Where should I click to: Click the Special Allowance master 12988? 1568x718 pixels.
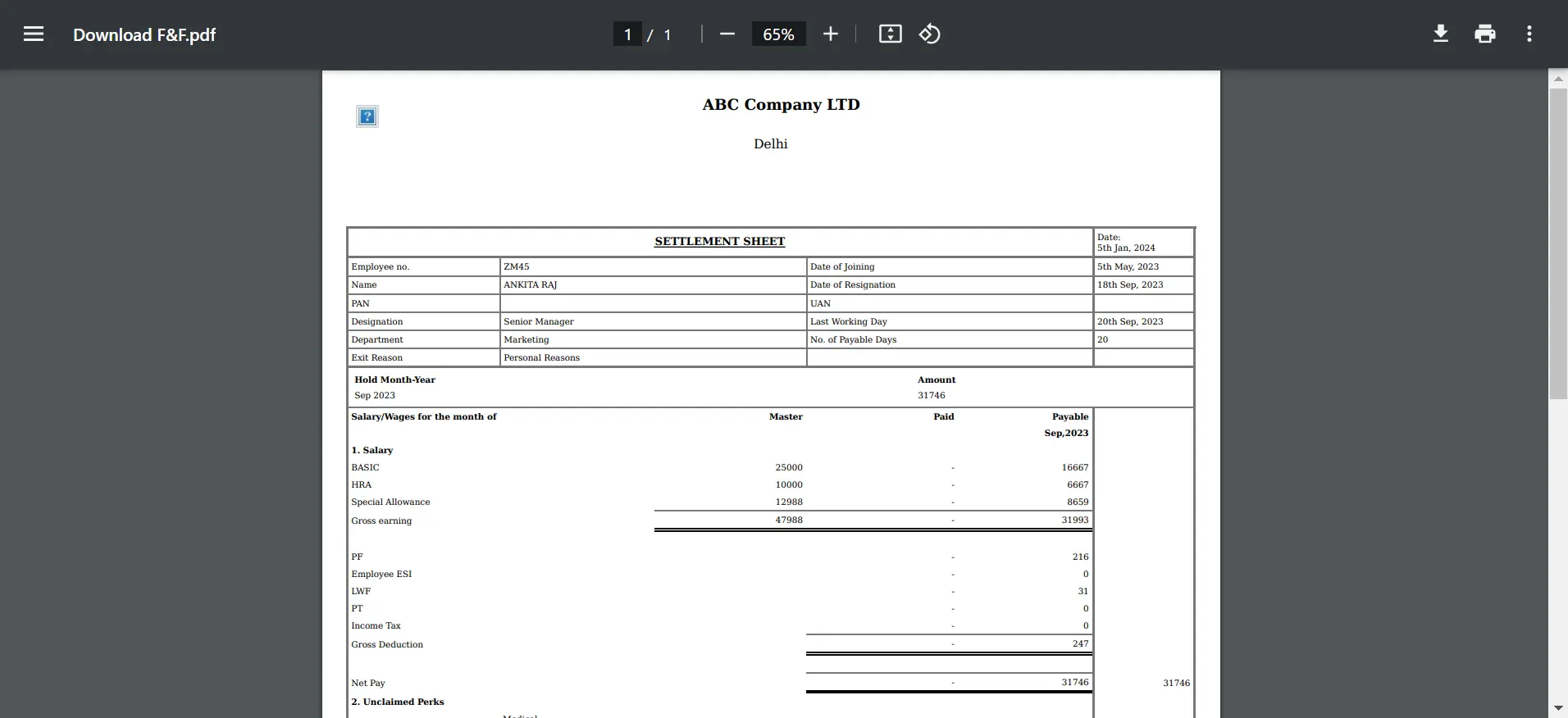[x=789, y=502]
